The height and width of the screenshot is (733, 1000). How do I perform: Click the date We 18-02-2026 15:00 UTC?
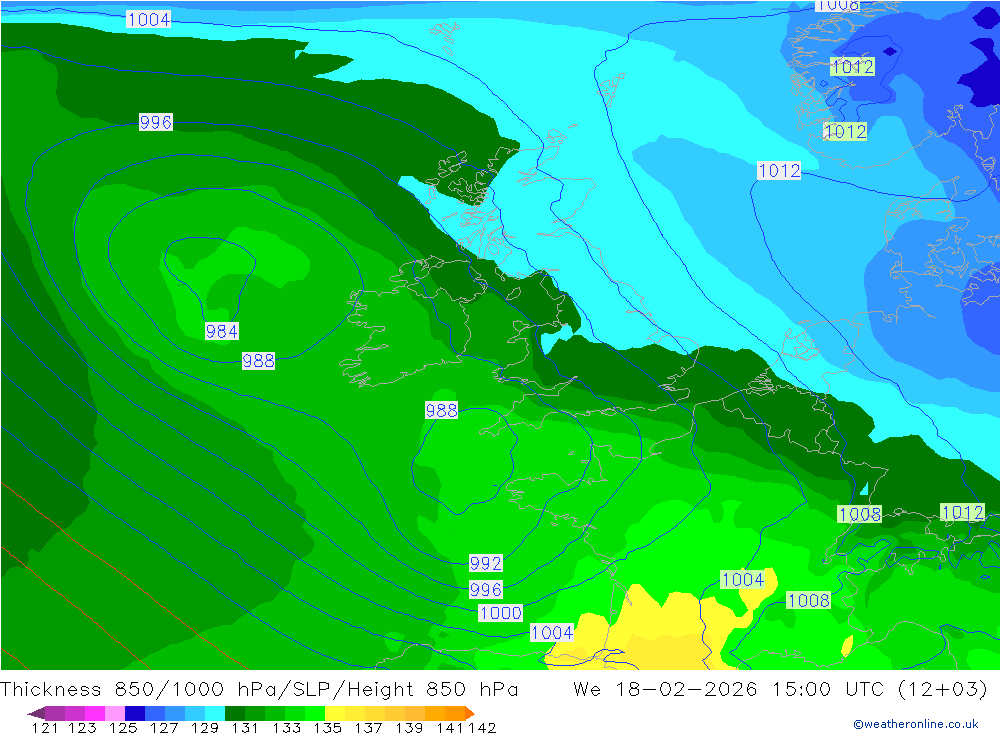(729, 690)
